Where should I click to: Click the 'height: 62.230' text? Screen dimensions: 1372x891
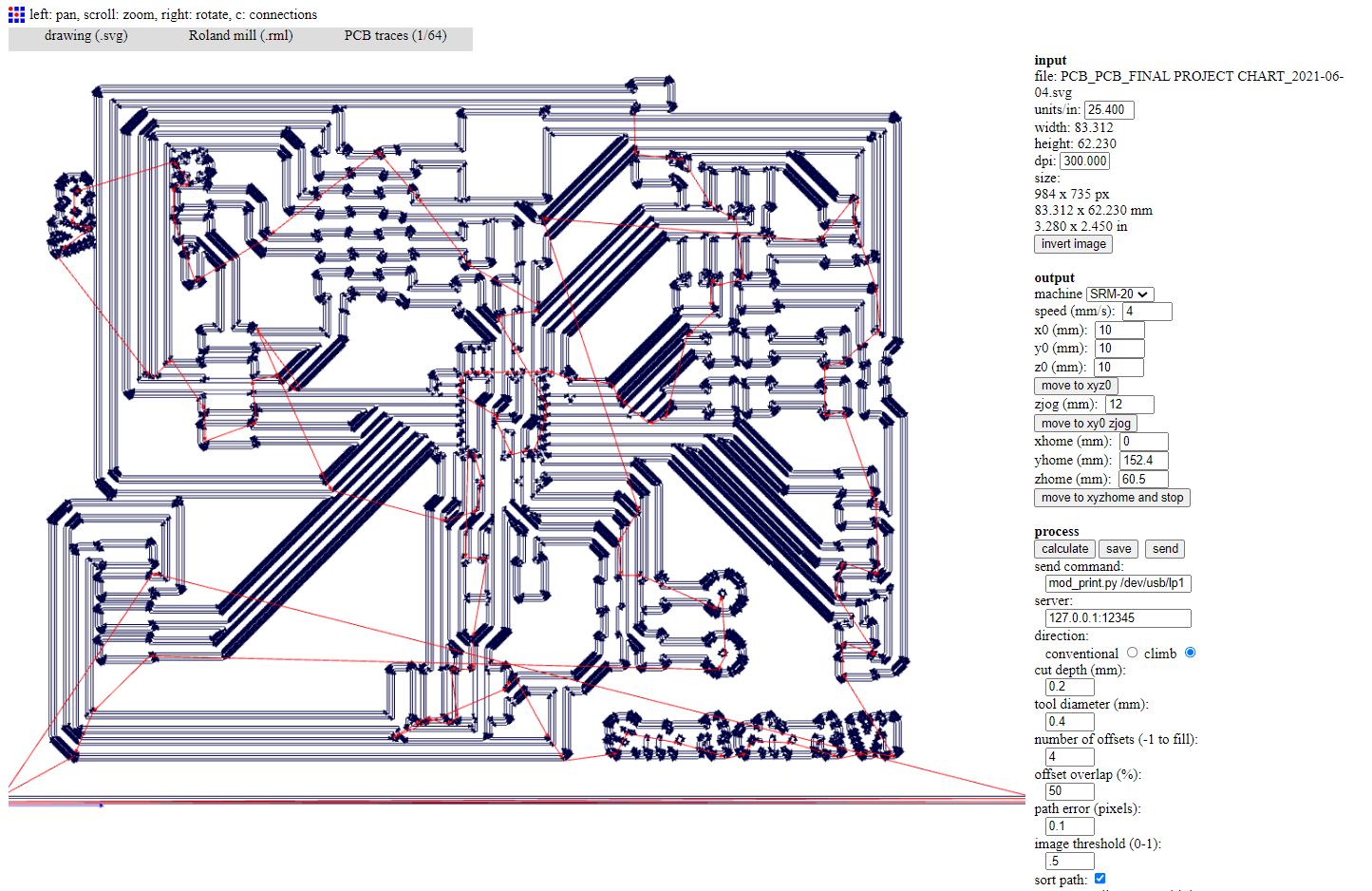pos(1076,144)
